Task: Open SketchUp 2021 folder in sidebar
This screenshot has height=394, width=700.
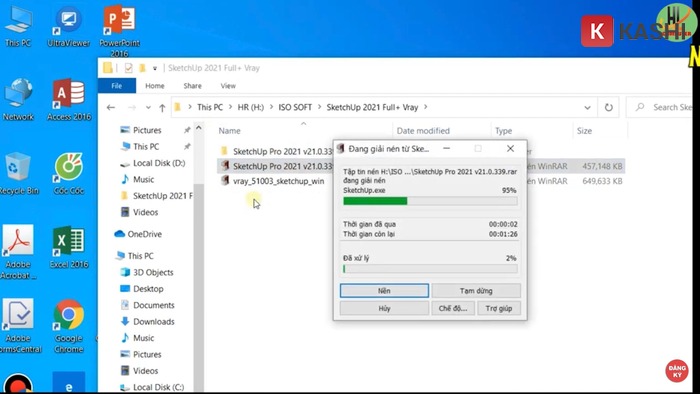Action: [162, 196]
